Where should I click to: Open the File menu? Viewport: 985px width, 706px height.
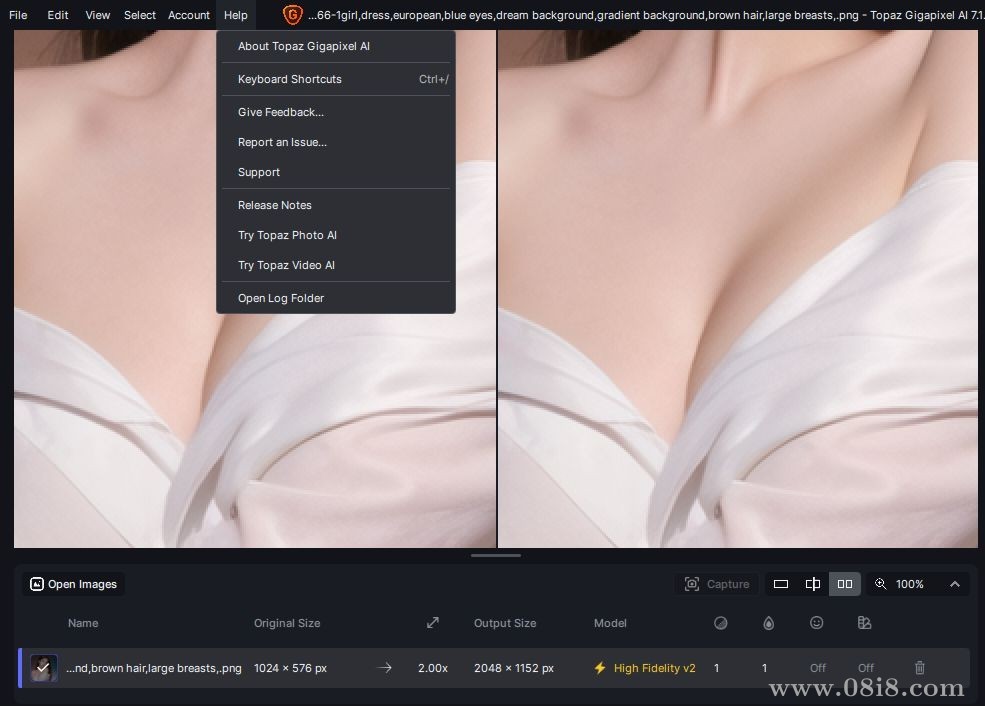click(x=18, y=15)
